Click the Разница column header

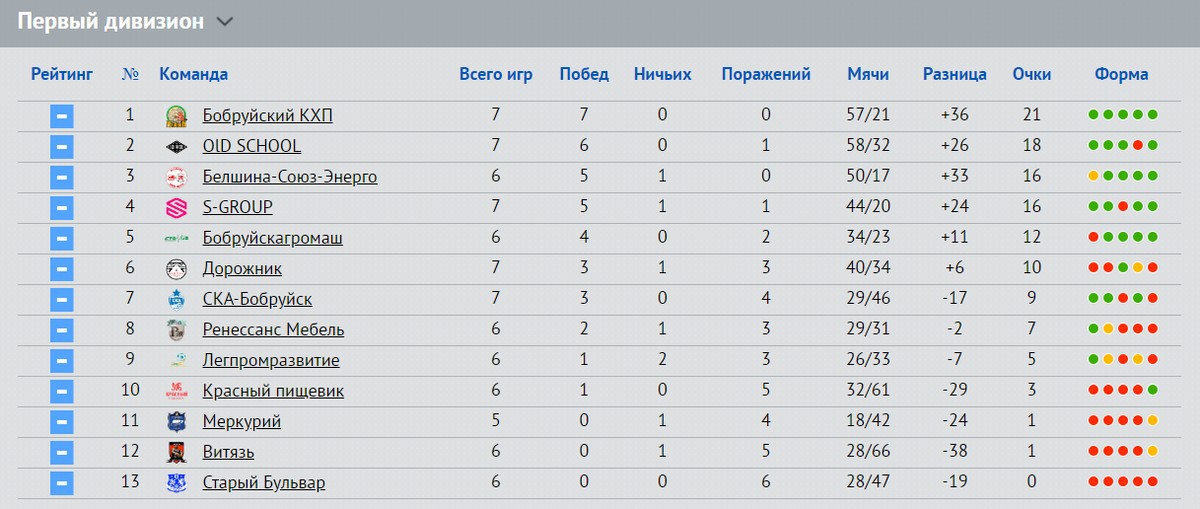pos(955,74)
